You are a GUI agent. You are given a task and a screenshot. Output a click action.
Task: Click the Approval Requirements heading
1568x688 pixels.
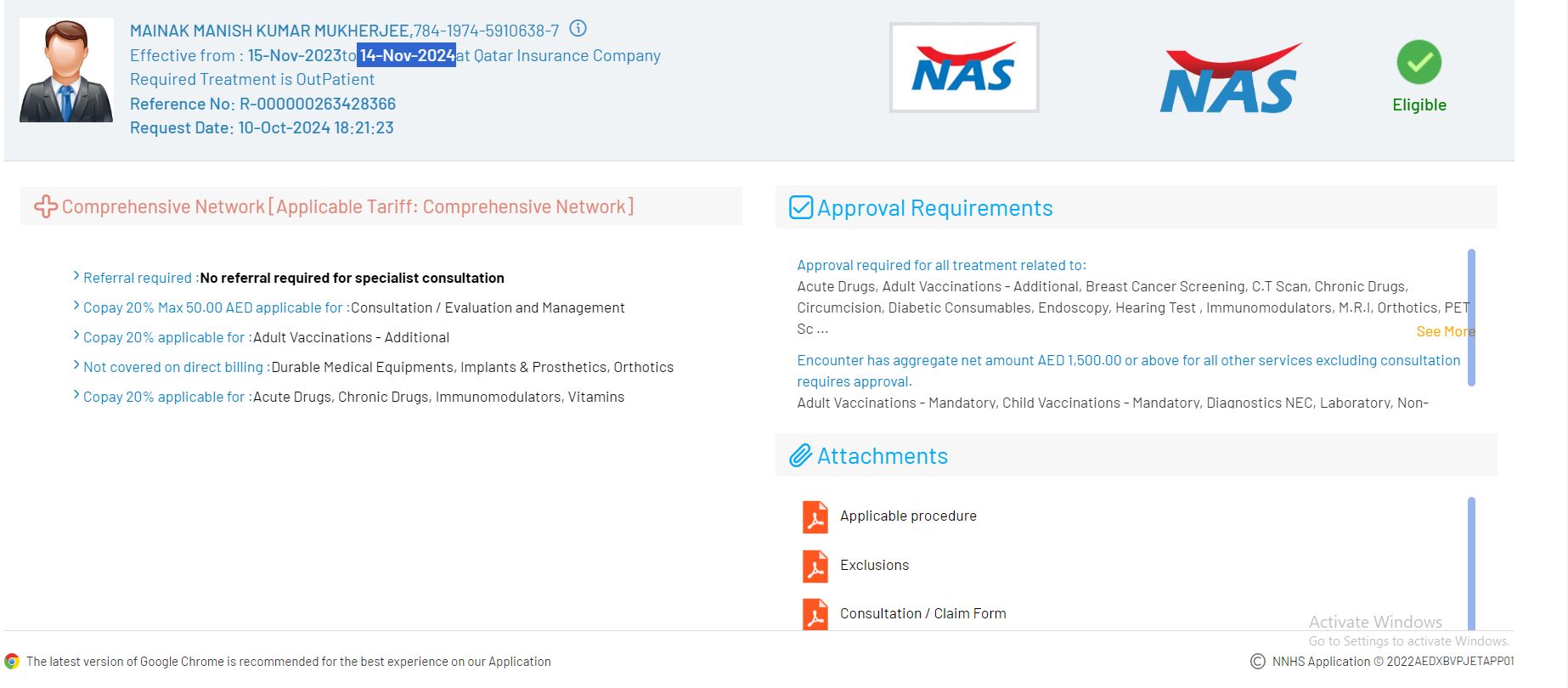935,208
